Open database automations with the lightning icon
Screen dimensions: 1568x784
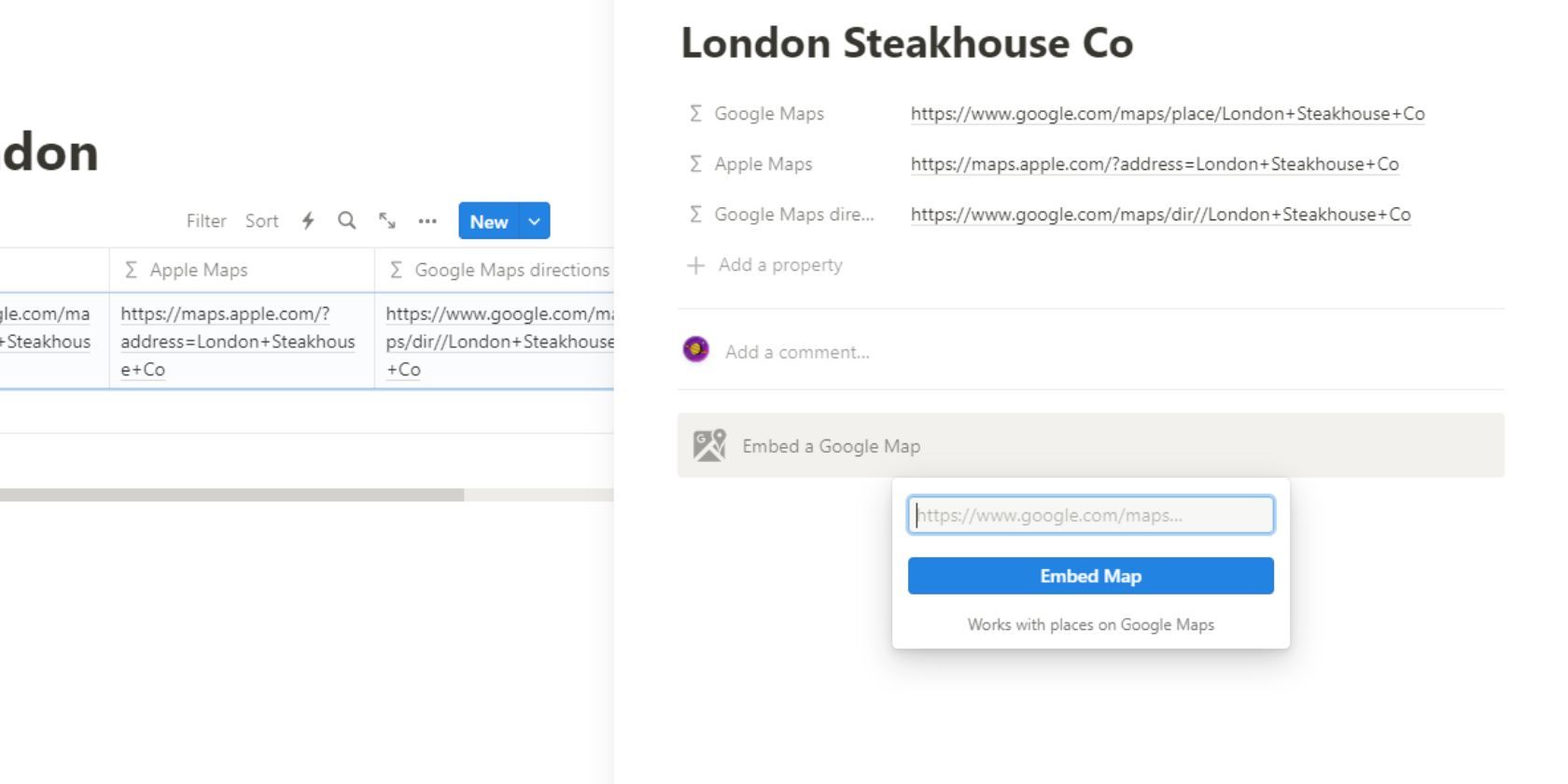(308, 221)
